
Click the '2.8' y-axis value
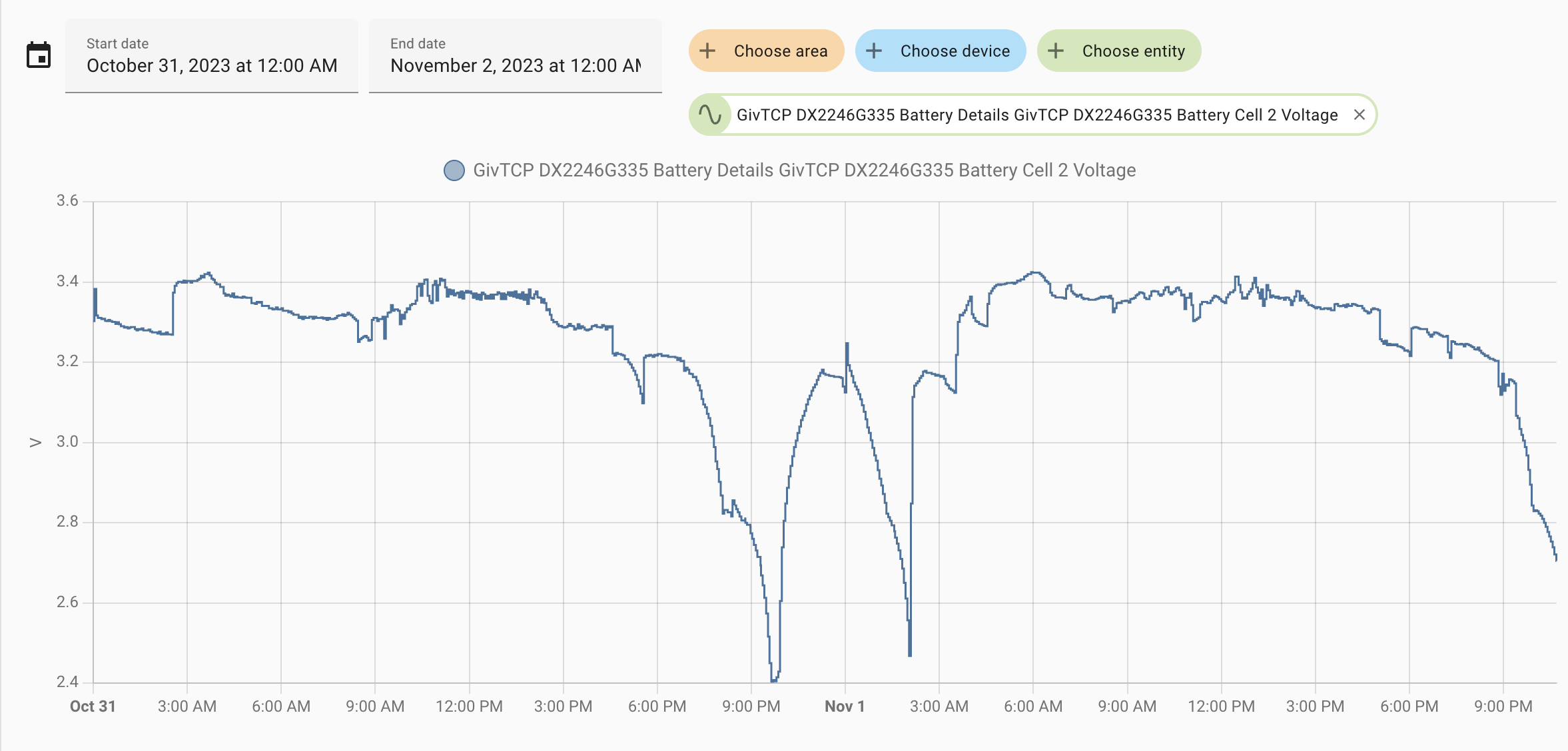67,521
